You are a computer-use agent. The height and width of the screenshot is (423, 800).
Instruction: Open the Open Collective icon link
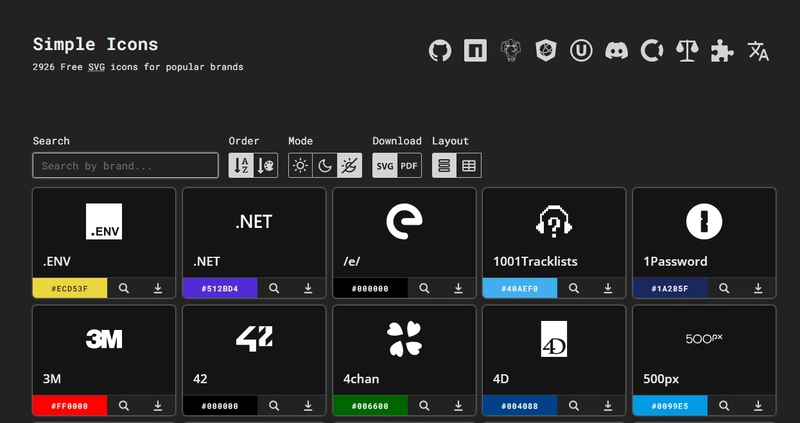pos(652,51)
